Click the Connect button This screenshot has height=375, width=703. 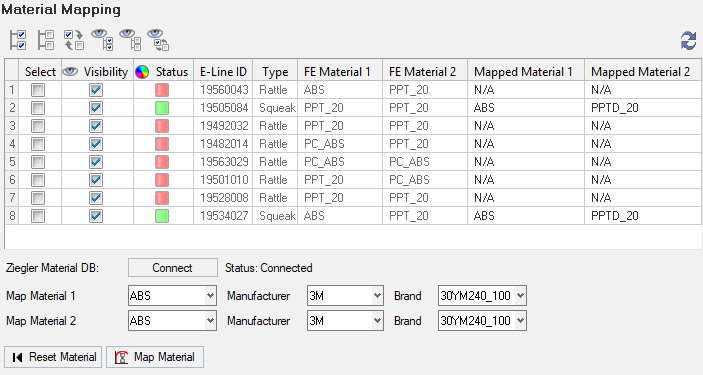(x=173, y=268)
